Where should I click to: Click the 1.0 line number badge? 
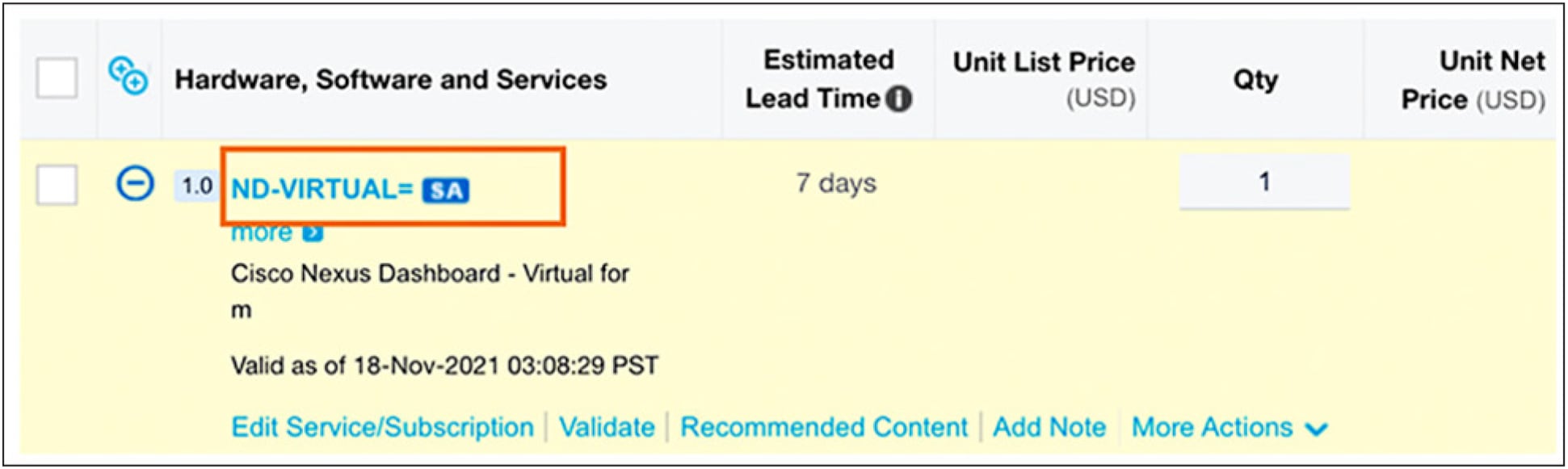point(196,186)
